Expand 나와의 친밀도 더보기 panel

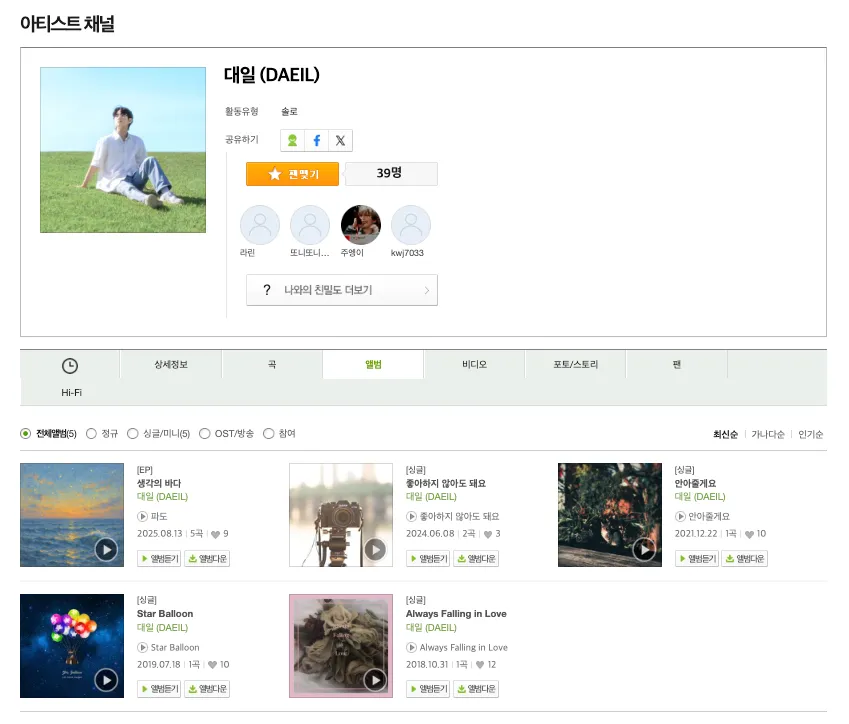pyautogui.click(x=341, y=290)
